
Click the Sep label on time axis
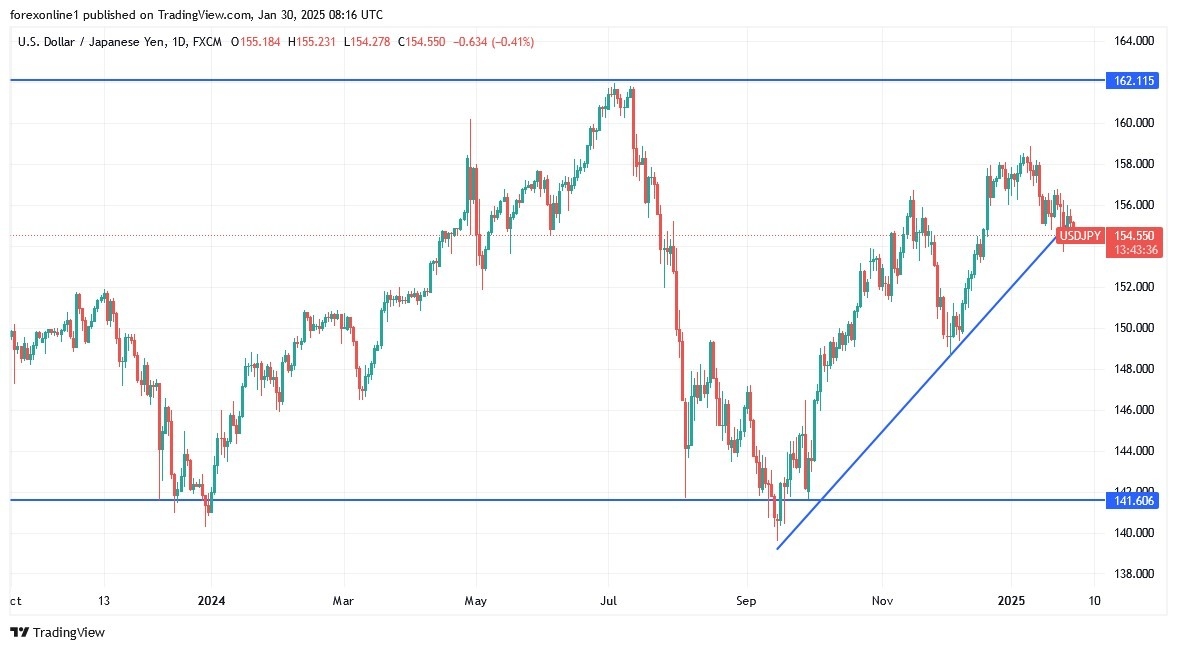point(745,601)
